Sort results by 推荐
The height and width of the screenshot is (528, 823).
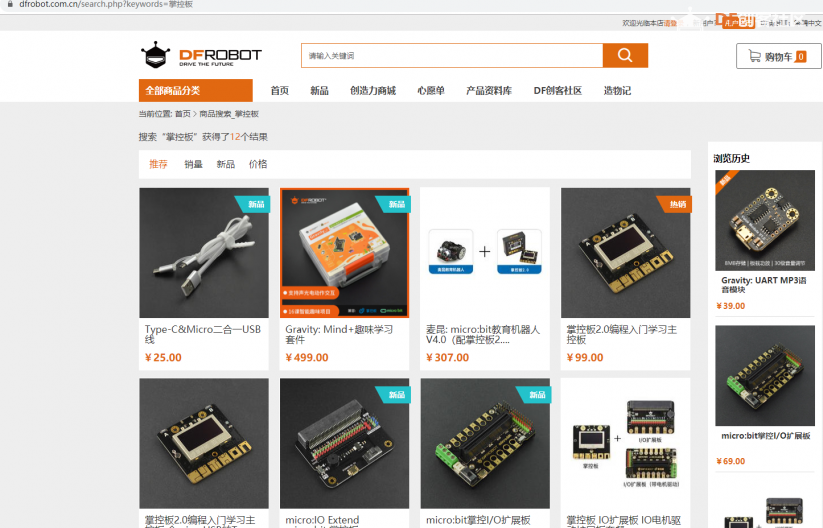pos(158,164)
